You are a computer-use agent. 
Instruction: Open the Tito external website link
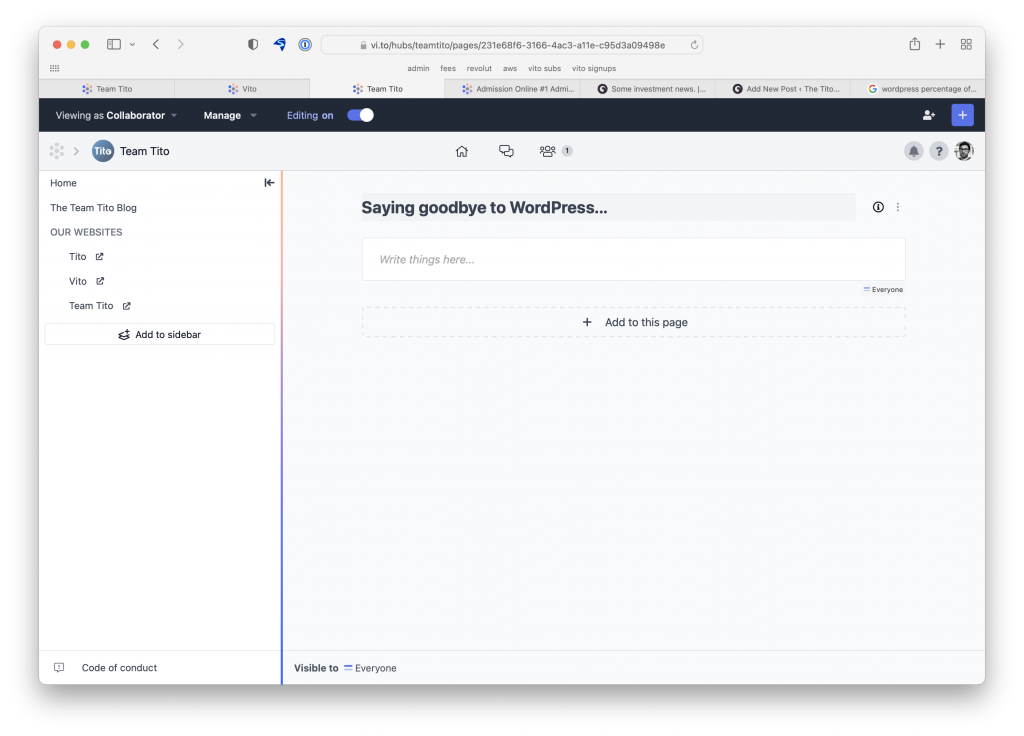pyautogui.click(x=86, y=257)
